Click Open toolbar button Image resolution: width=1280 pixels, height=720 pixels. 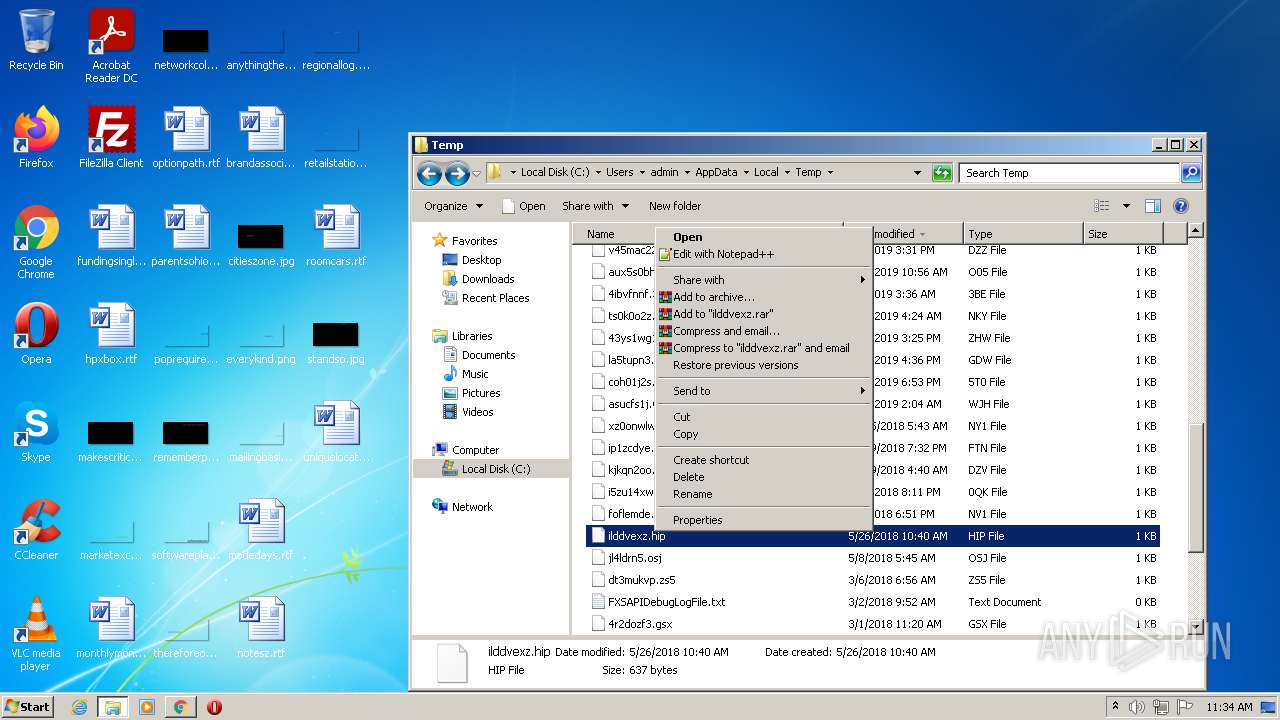pyautogui.click(x=523, y=206)
